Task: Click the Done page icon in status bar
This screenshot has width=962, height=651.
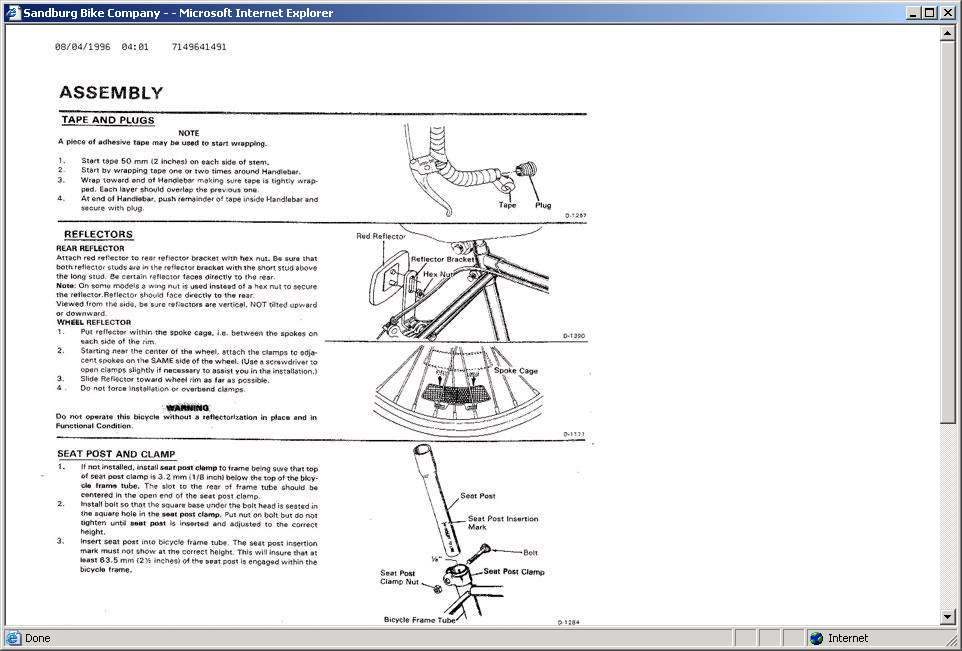Action: tap(13, 638)
